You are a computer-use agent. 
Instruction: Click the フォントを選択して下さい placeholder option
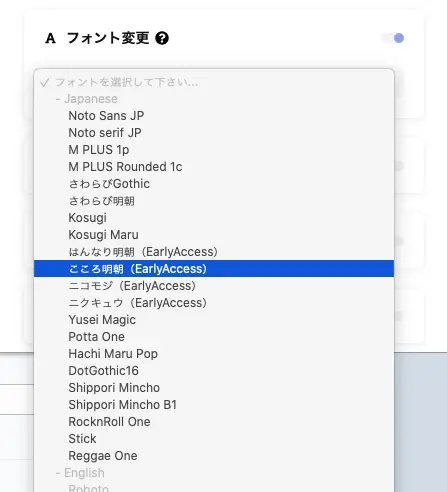pyautogui.click(x=214, y=82)
